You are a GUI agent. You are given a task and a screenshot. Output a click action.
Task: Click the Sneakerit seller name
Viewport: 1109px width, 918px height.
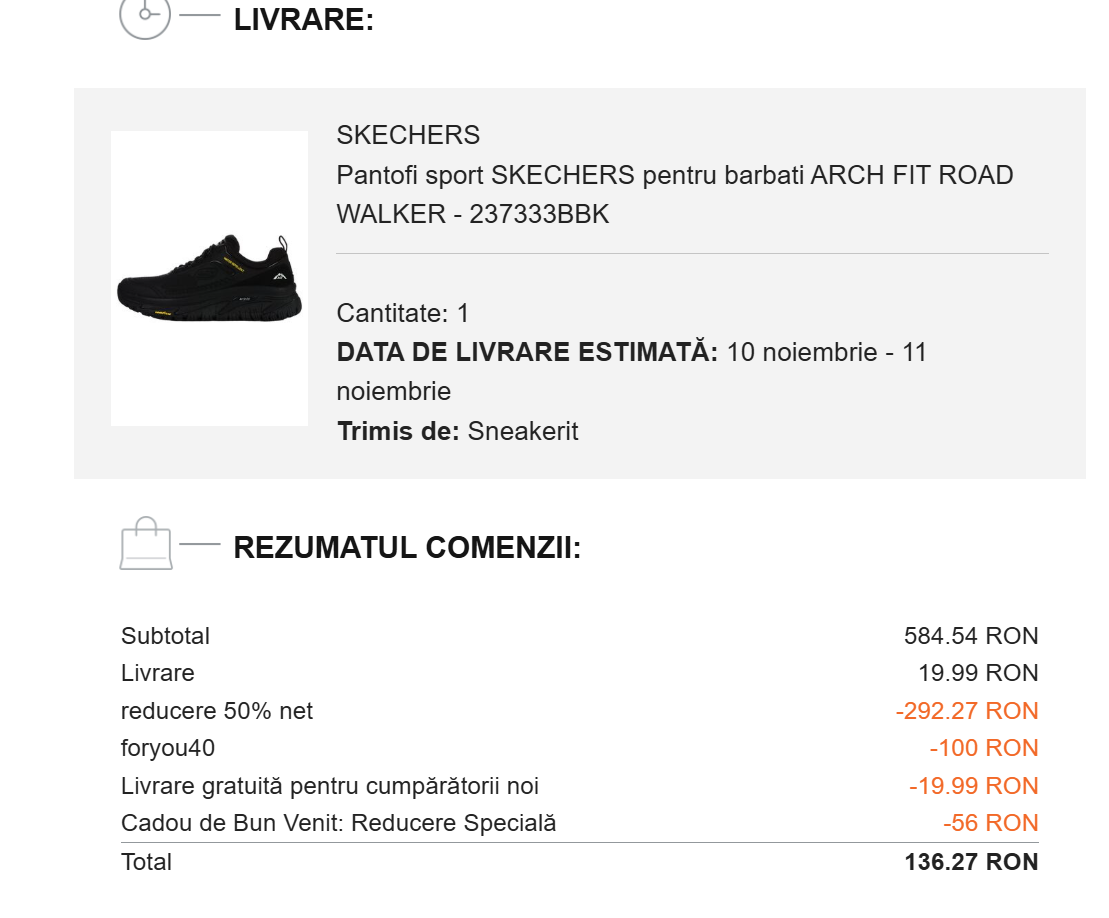(523, 432)
